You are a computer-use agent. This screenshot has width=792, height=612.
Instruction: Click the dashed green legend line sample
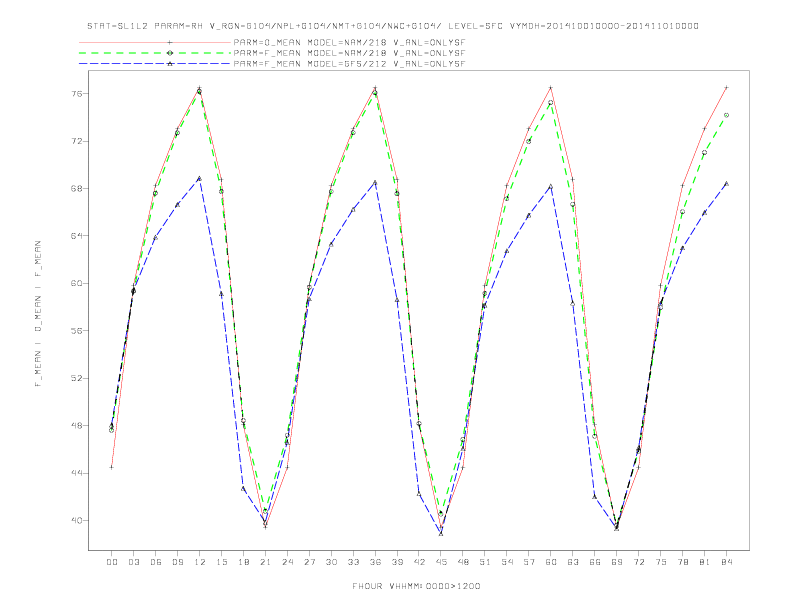[x=155, y=53]
